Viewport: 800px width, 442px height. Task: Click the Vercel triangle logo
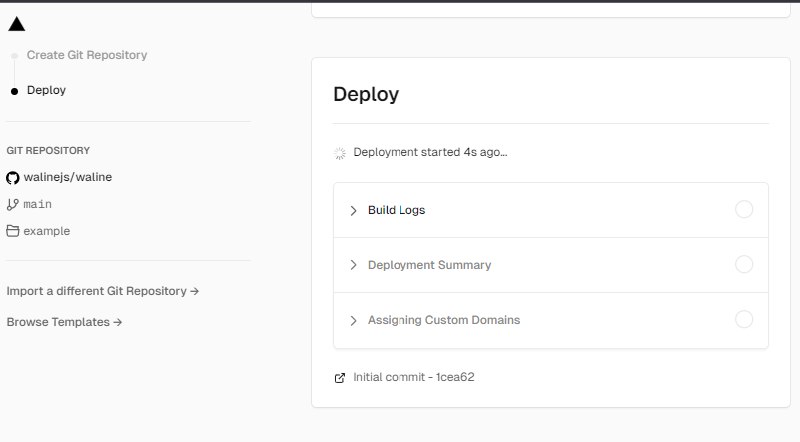coord(16,25)
